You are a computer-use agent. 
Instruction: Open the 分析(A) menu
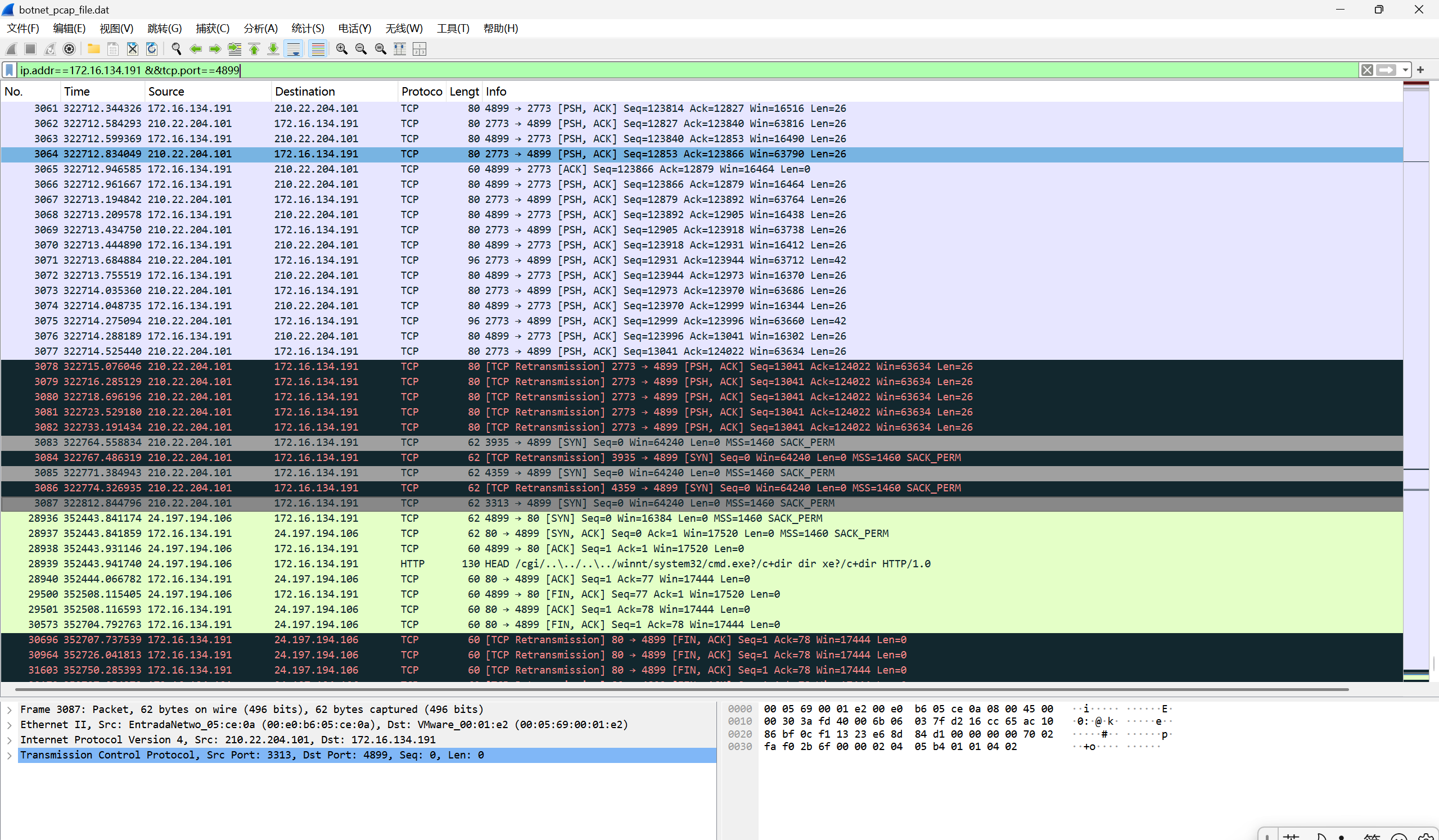260,29
